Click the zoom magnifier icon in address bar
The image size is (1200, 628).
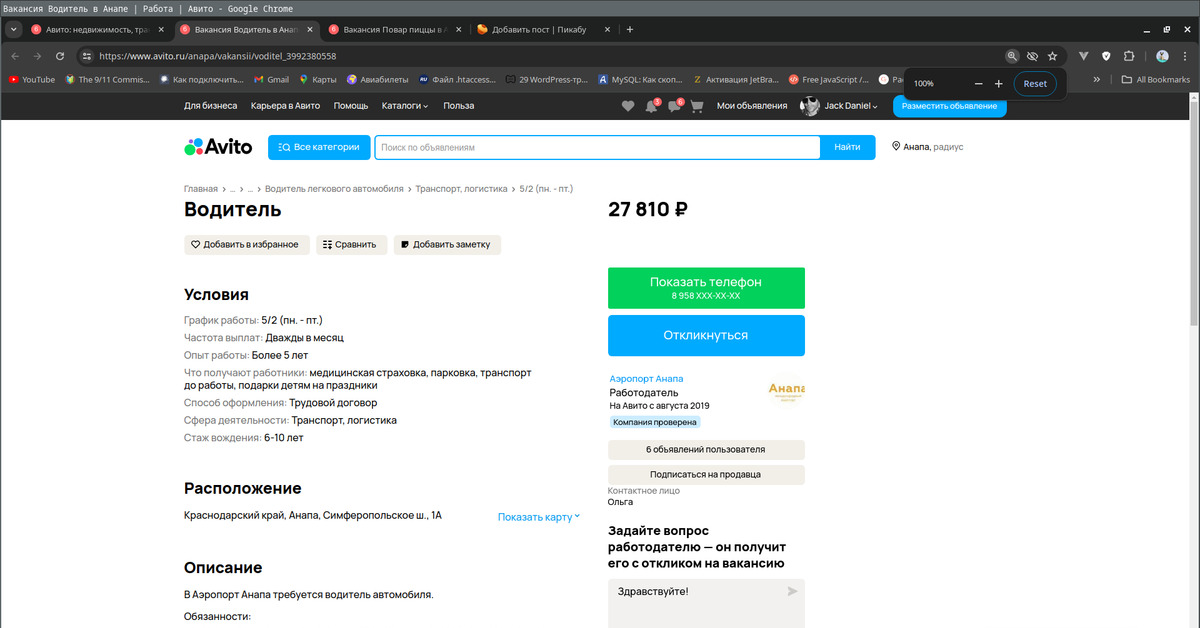click(1012, 56)
